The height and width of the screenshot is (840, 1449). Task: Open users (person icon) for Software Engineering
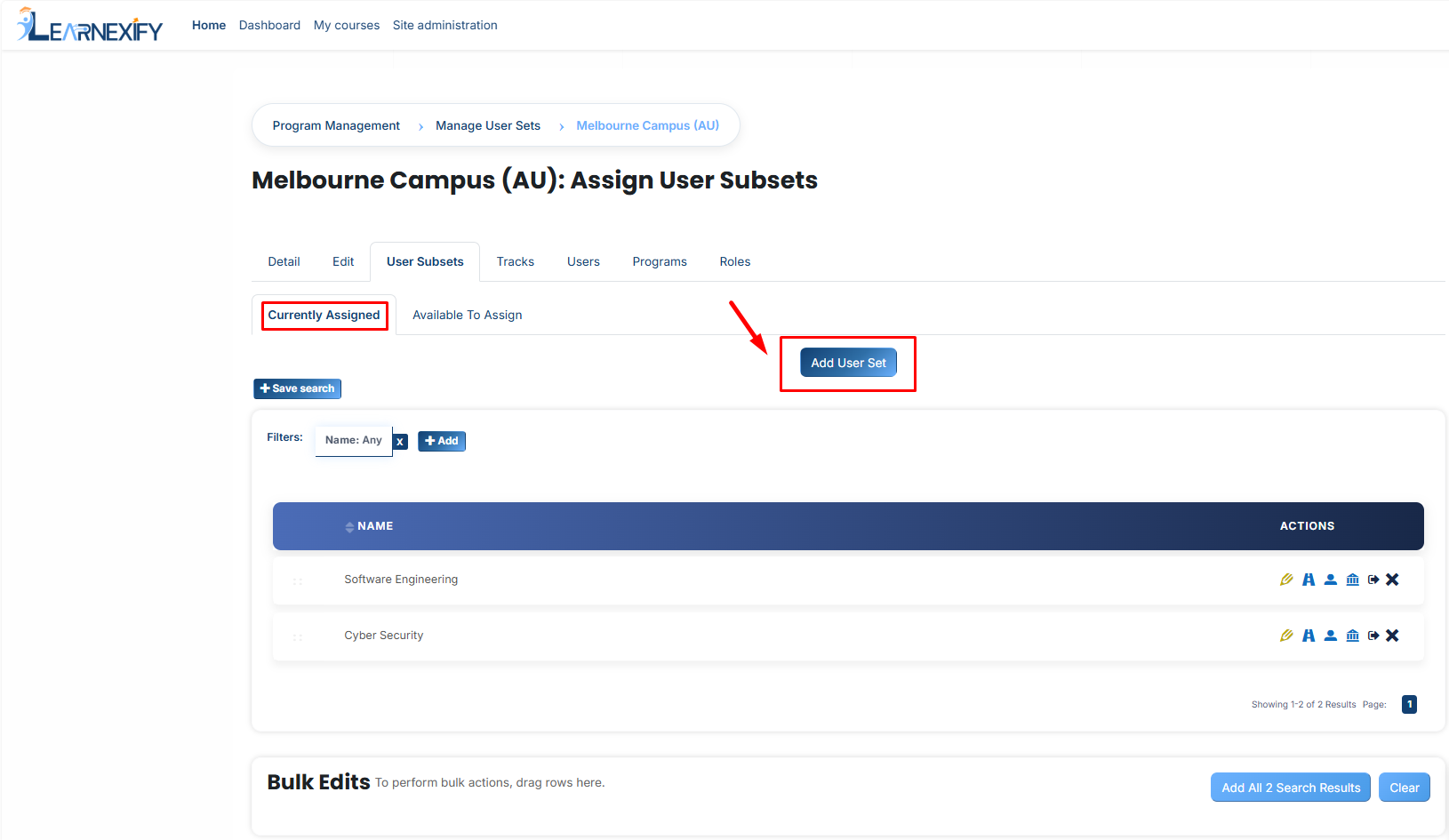coord(1331,580)
